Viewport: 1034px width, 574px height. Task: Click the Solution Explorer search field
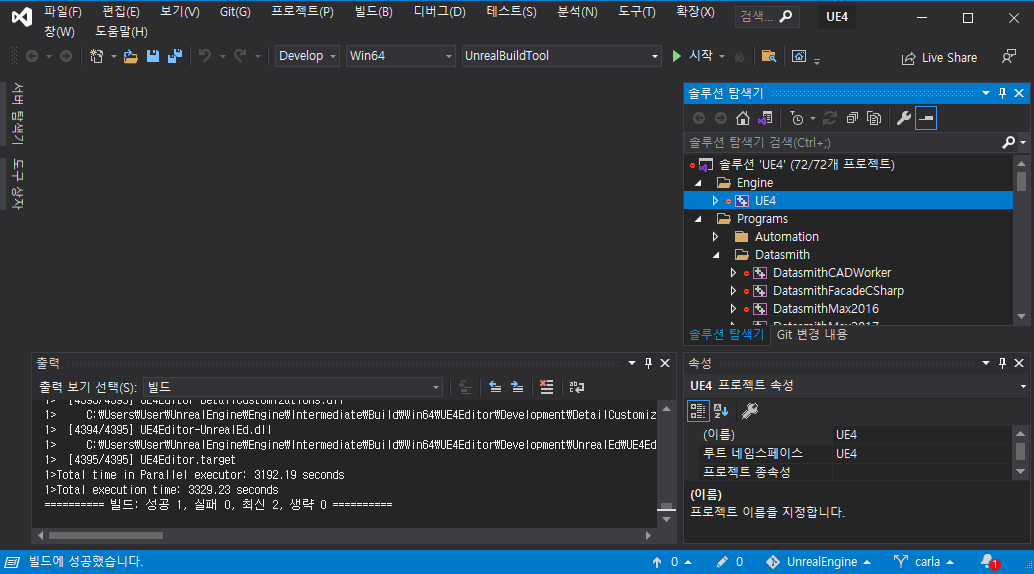[x=843, y=143]
